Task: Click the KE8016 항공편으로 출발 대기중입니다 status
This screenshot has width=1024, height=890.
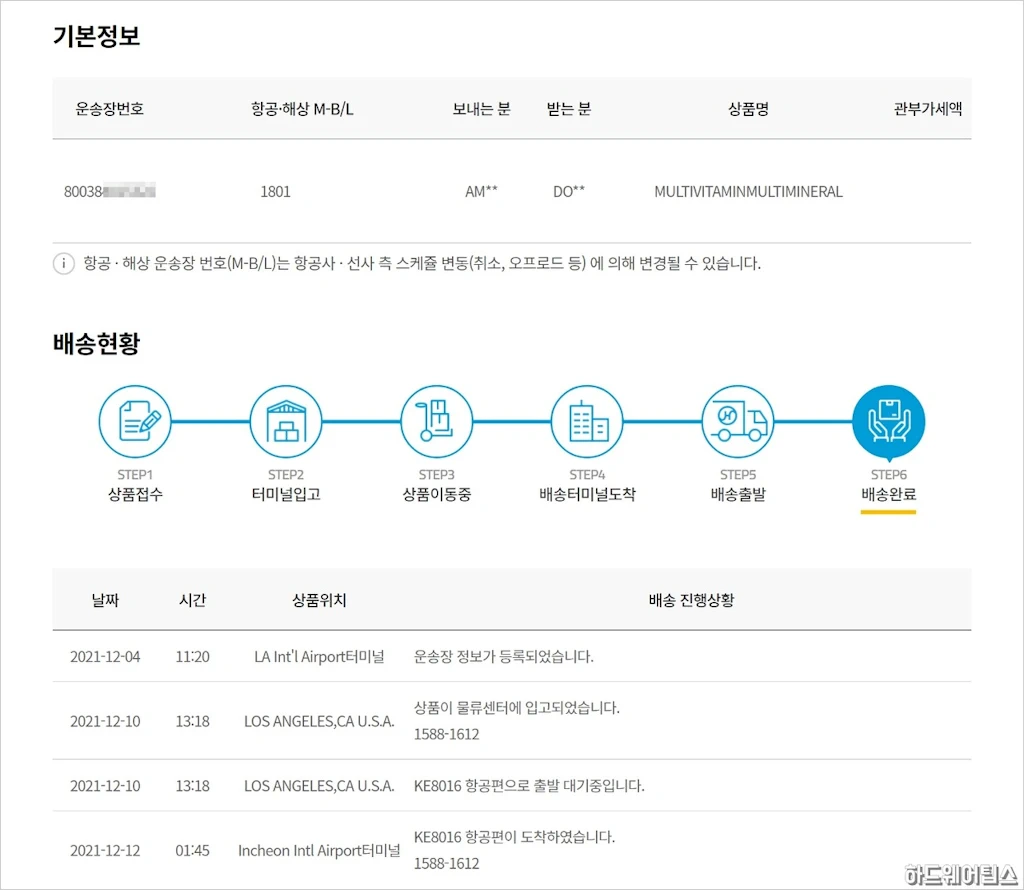Action: 529,786
